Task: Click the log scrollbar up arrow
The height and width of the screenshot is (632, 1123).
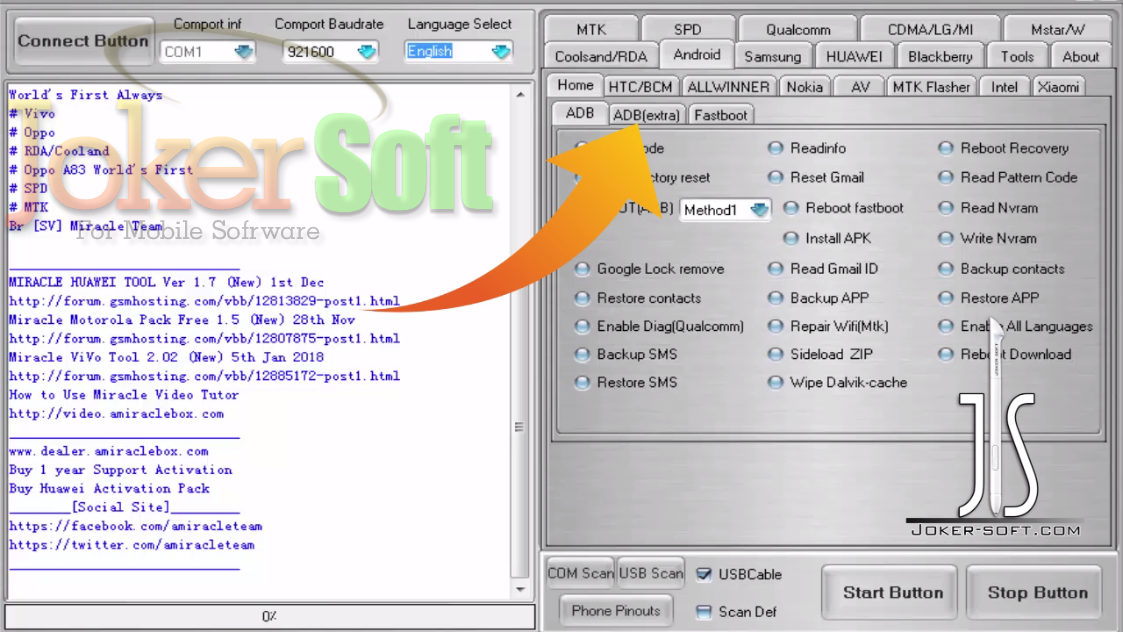Action: click(520, 95)
